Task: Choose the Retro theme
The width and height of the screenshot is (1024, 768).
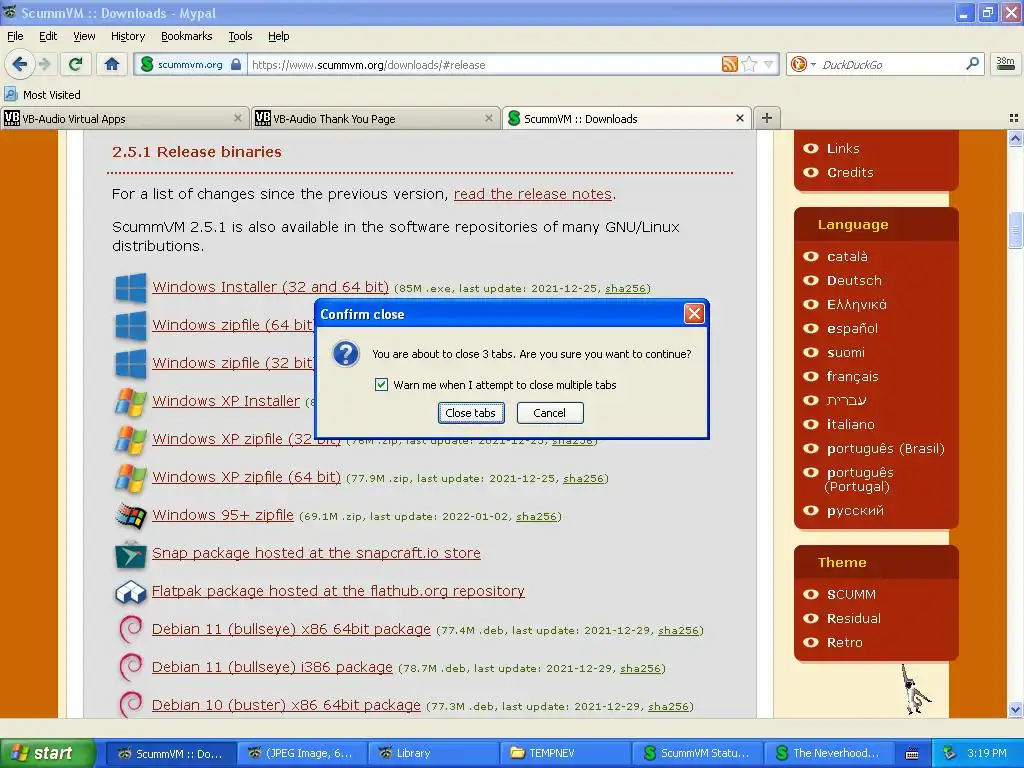Action: pyautogui.click(x=844, y=642)
